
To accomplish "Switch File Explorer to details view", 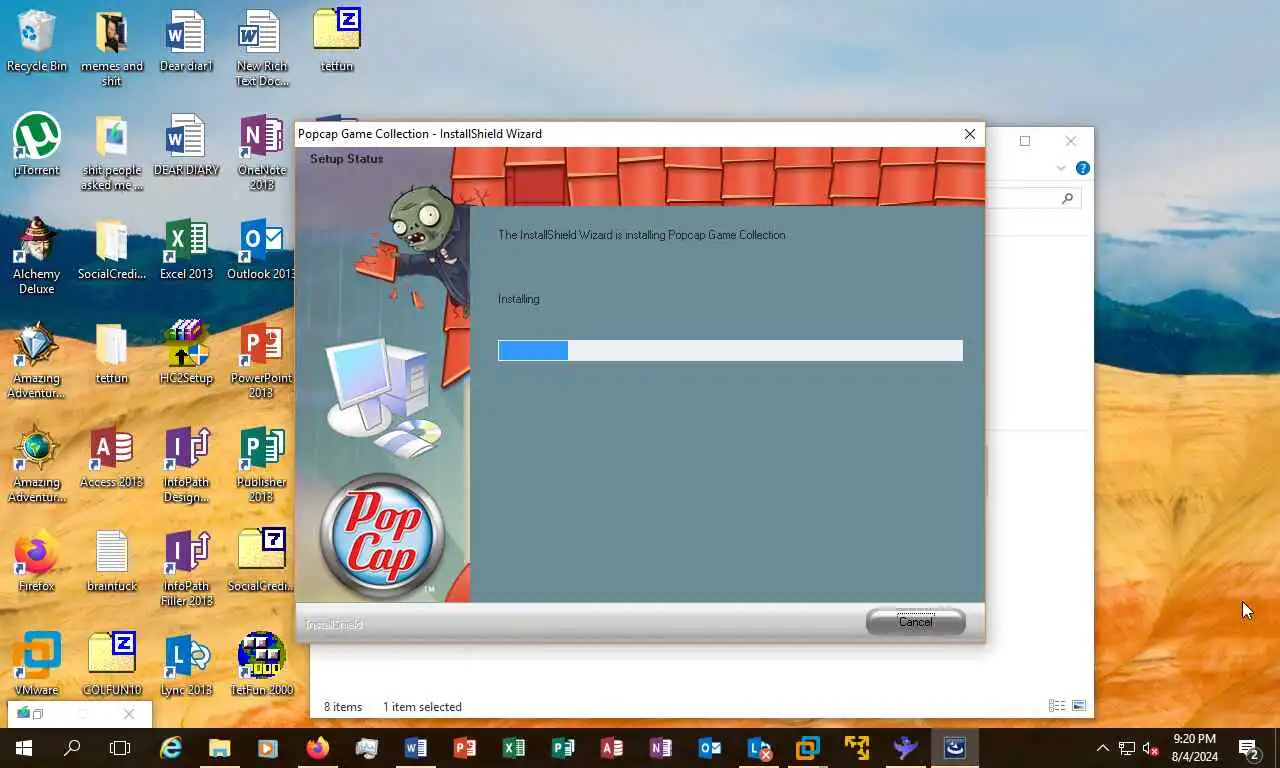I will coord(1056,706).
